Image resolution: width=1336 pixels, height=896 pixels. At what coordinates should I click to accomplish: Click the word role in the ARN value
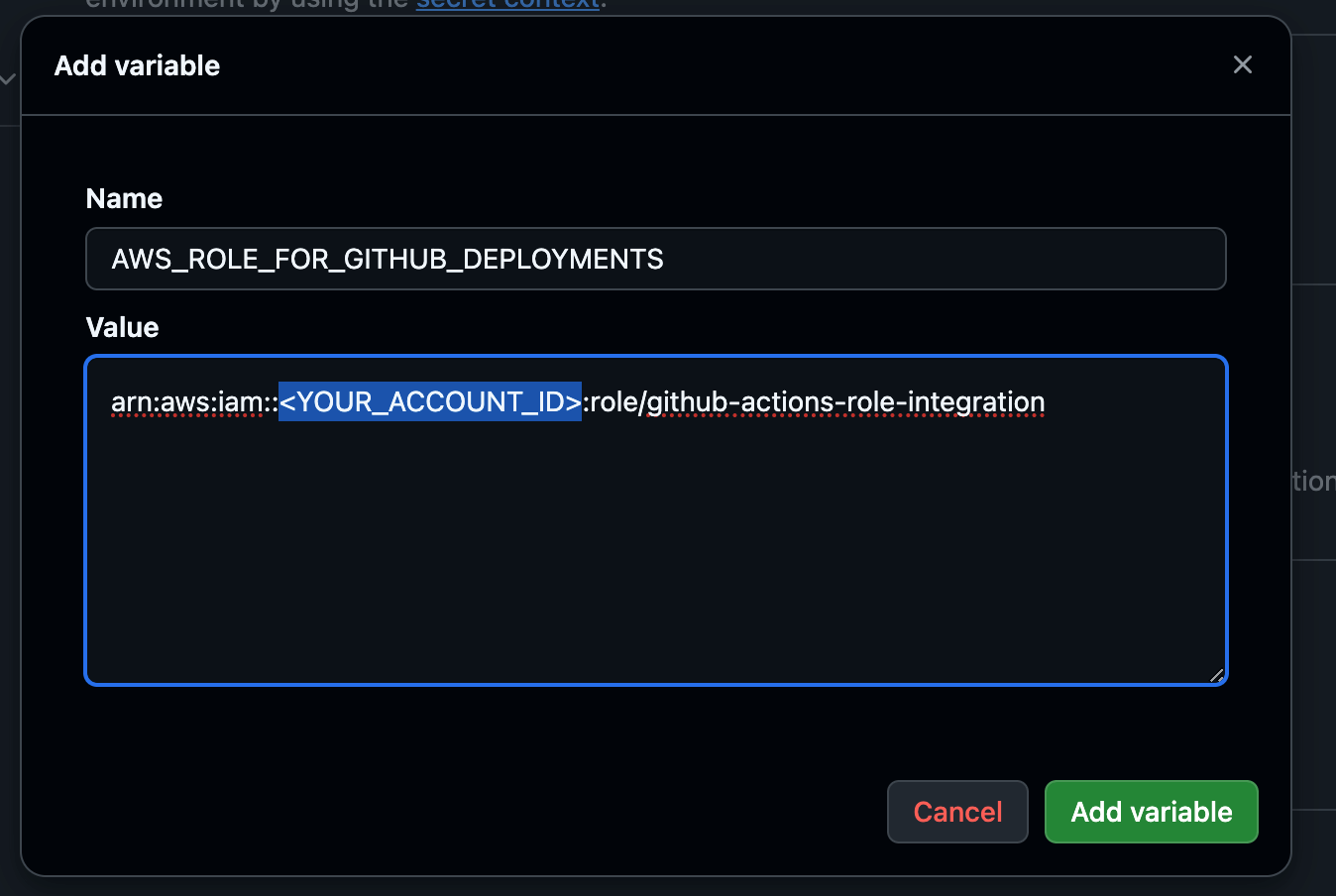point(615,402)
